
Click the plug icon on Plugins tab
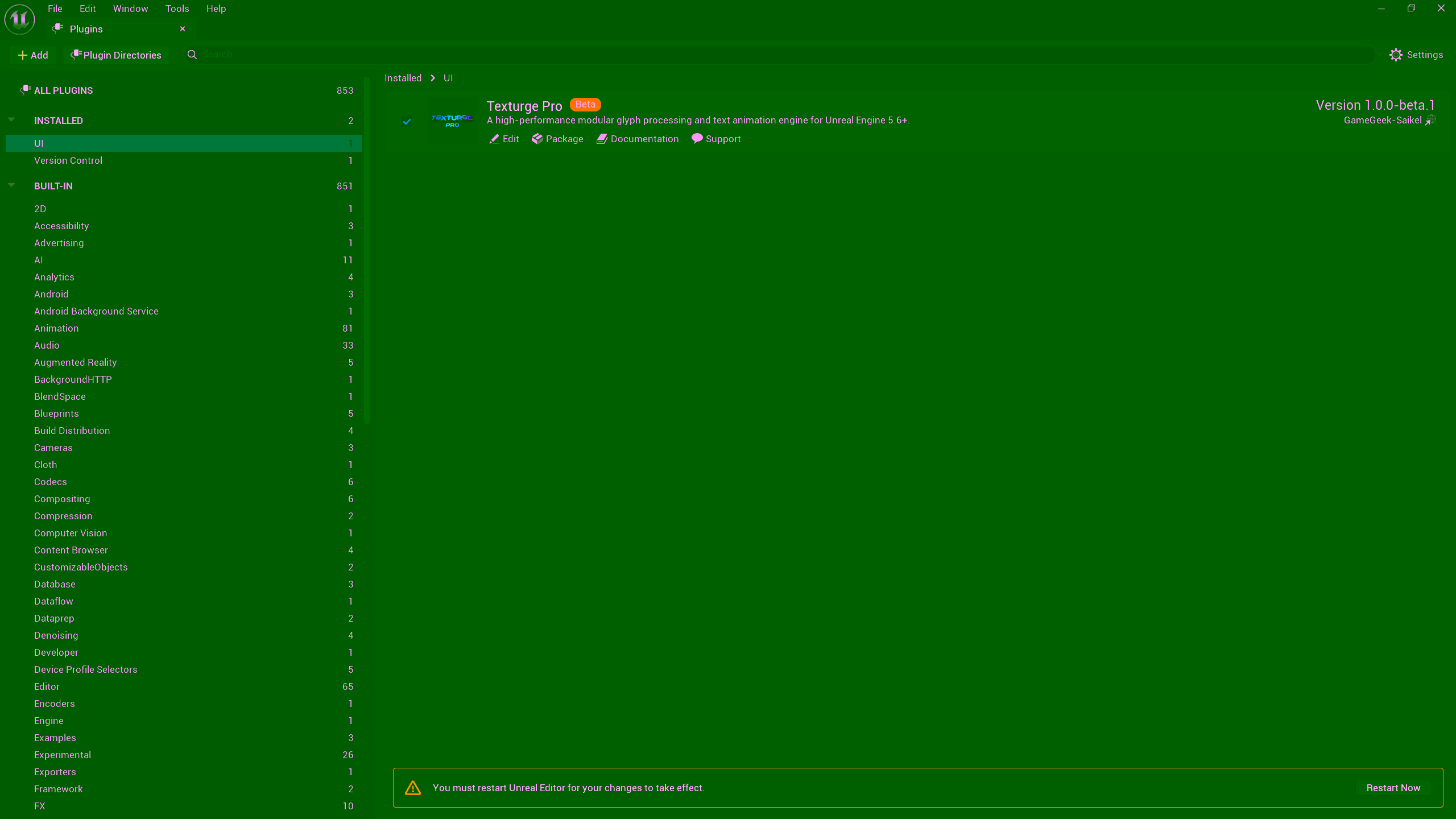(x=57, y=28)
